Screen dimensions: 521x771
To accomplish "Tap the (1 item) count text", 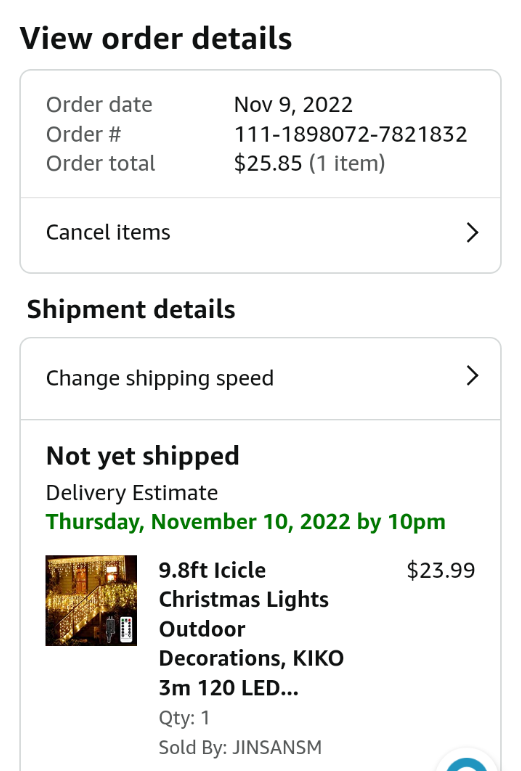I will pyautogui.click(x=347, y=163).
